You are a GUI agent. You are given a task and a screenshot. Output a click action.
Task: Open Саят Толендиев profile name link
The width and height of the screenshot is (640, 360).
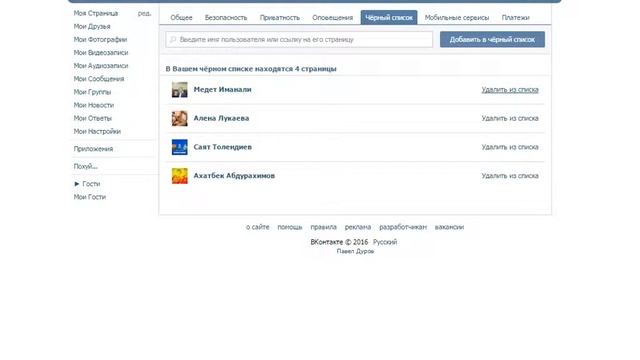click(x=222, y=147)
